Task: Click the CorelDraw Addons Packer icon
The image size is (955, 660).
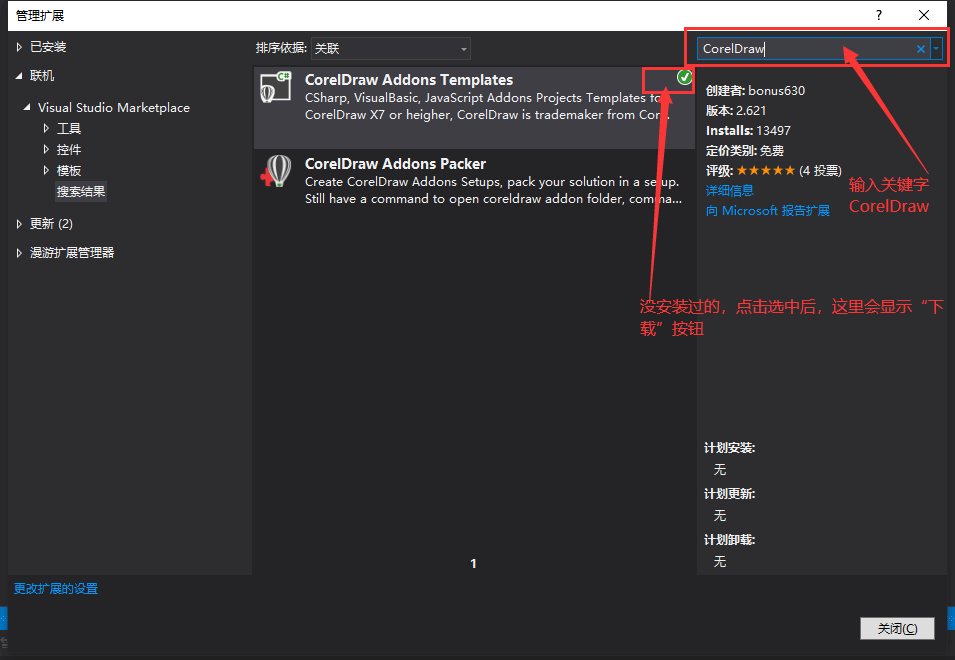Action: pyautogui.click(x=275, y=171)
